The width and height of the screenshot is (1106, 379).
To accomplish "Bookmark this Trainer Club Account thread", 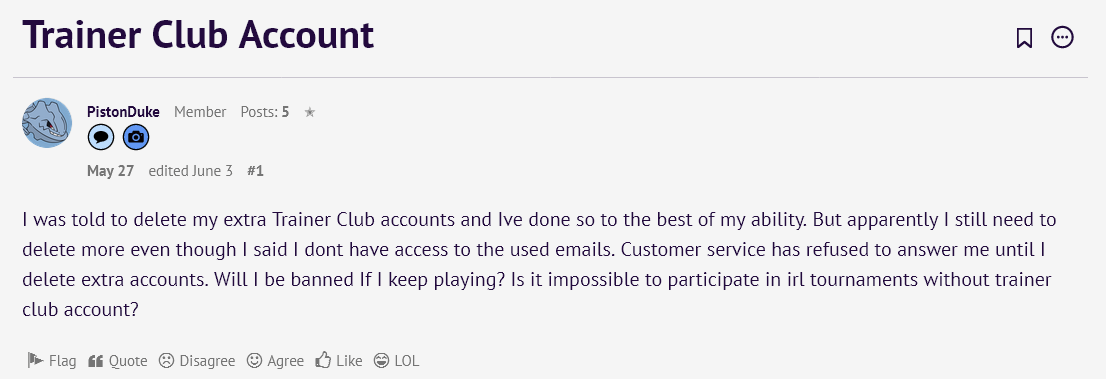I will click(x=1024, y=37).
